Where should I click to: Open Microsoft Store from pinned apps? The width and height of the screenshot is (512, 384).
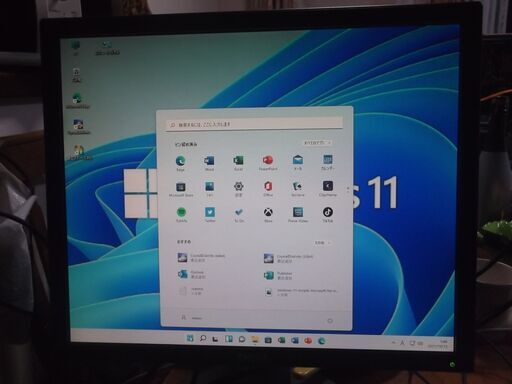coord(181,187)
